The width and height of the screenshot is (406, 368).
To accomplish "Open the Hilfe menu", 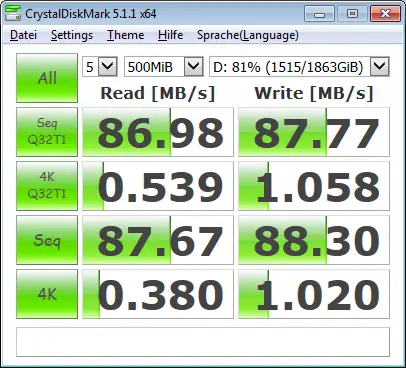I will (x=171, y=35).
